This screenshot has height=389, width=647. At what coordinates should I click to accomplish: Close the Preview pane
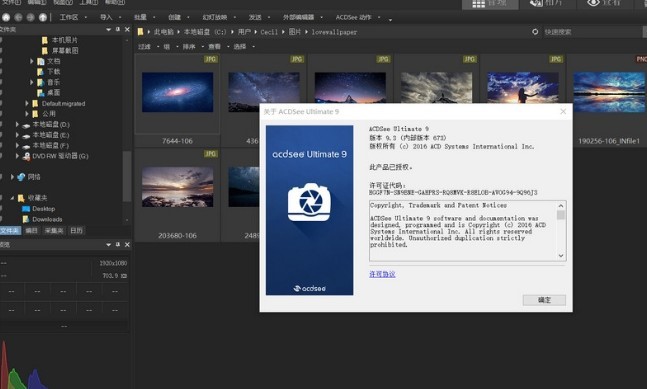(x=127, y=245)
